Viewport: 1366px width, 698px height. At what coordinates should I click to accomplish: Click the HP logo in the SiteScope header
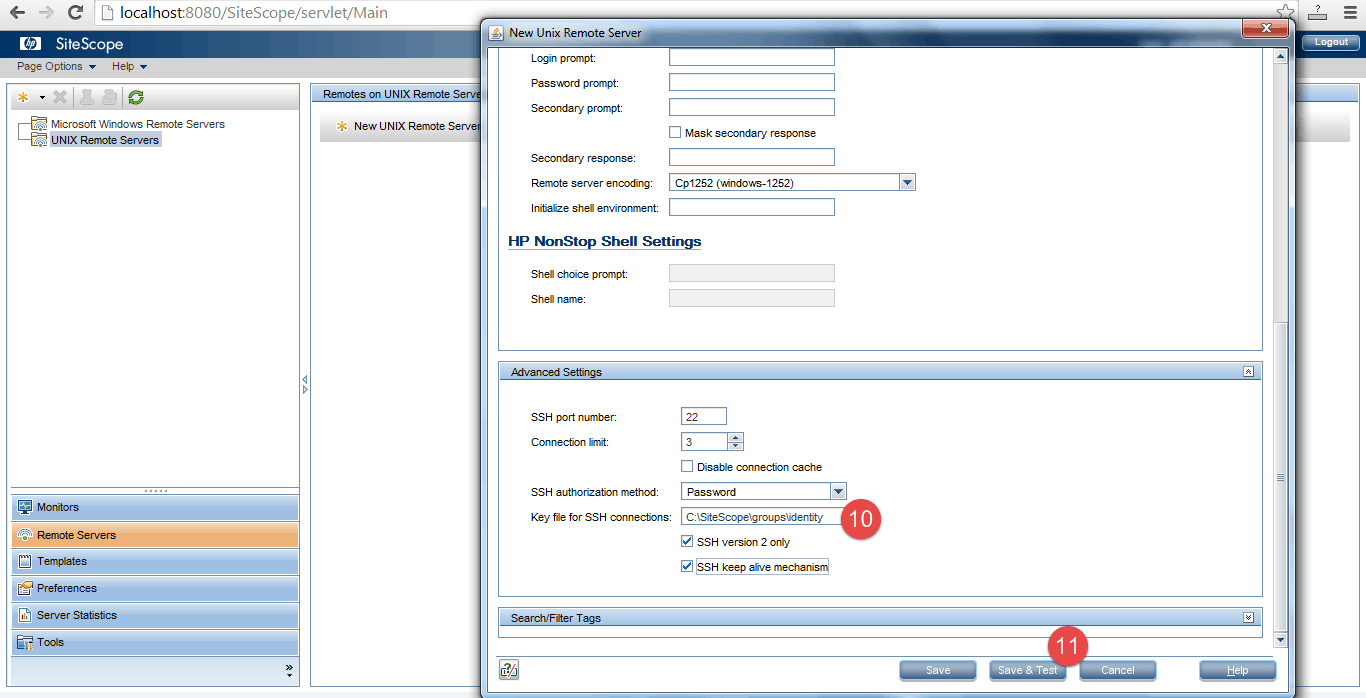(30, 43)
